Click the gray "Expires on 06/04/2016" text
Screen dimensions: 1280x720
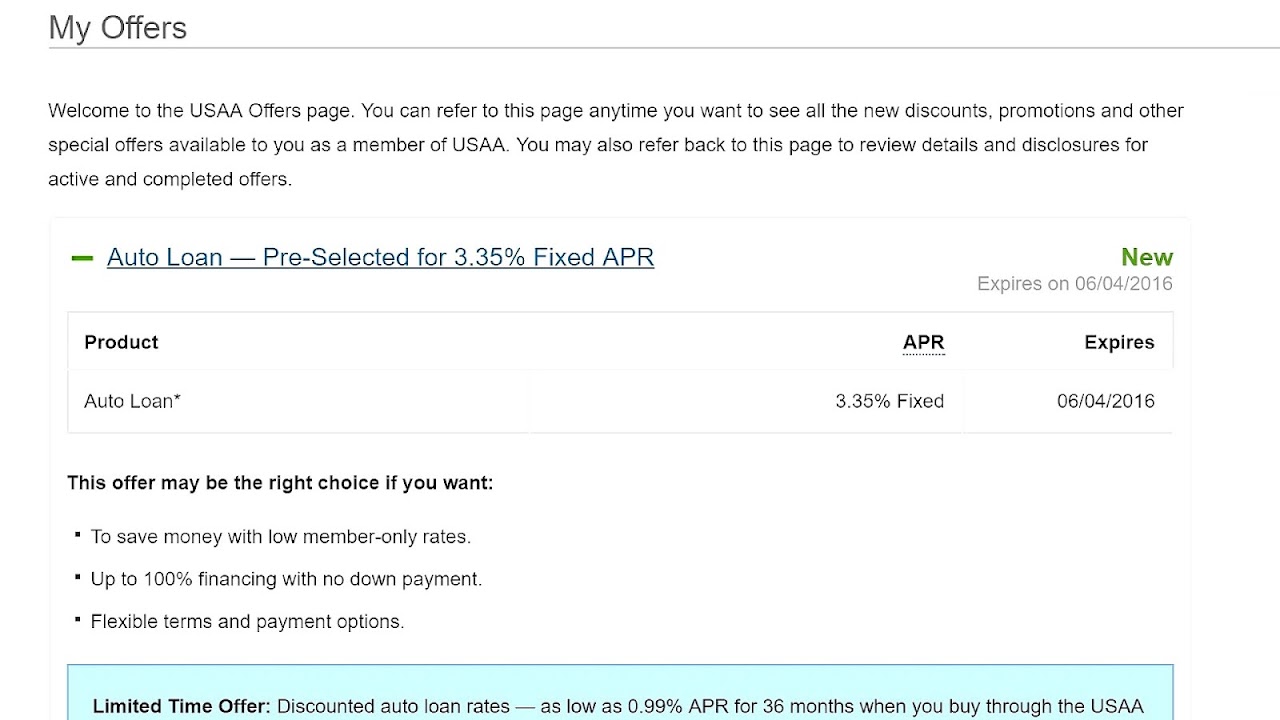point(1074,284)
